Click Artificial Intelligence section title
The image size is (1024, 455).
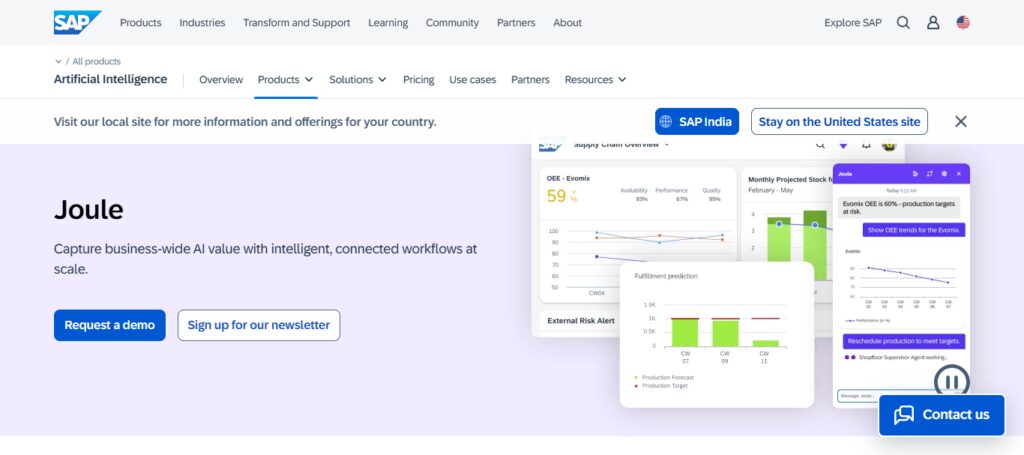[x=110, y=80]
